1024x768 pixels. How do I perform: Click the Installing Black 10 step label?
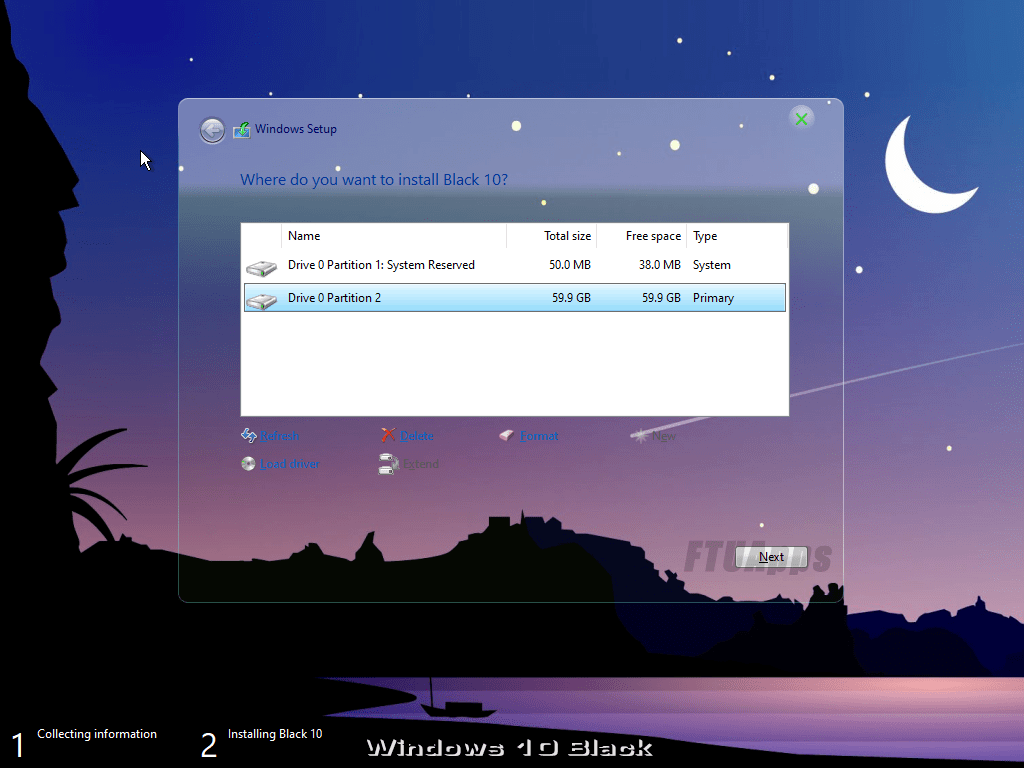[x=275, y=734]
